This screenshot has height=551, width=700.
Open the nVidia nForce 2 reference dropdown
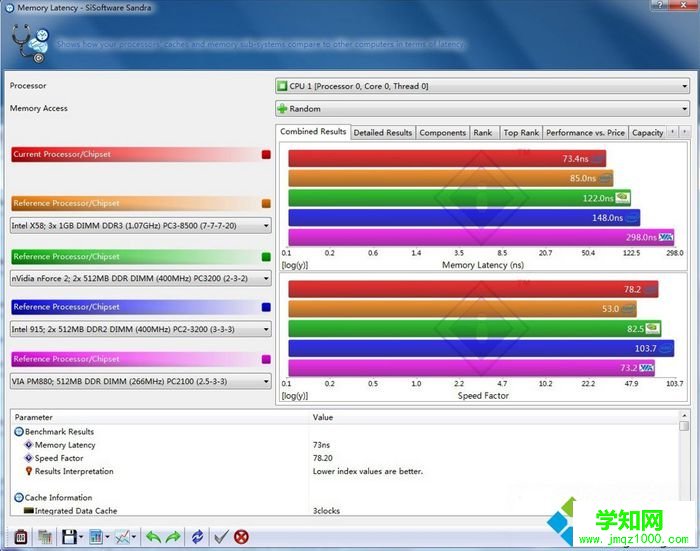pyautogui.click(x=141, y=278)
